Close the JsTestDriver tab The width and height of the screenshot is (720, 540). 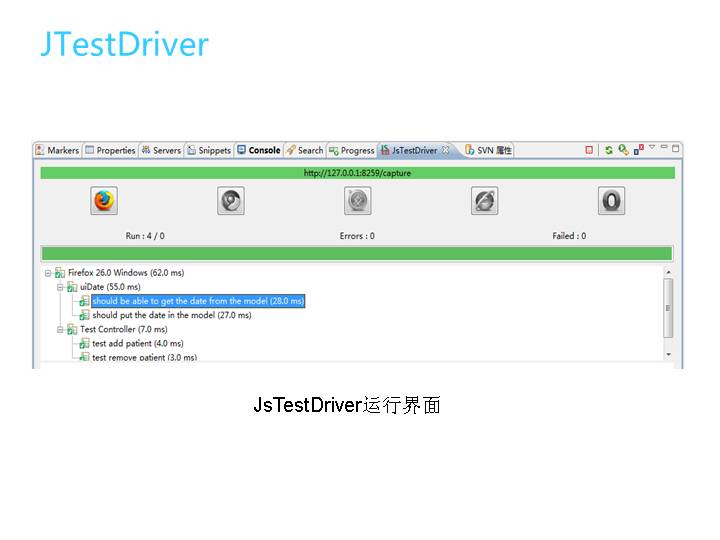(x=446, y=150)
